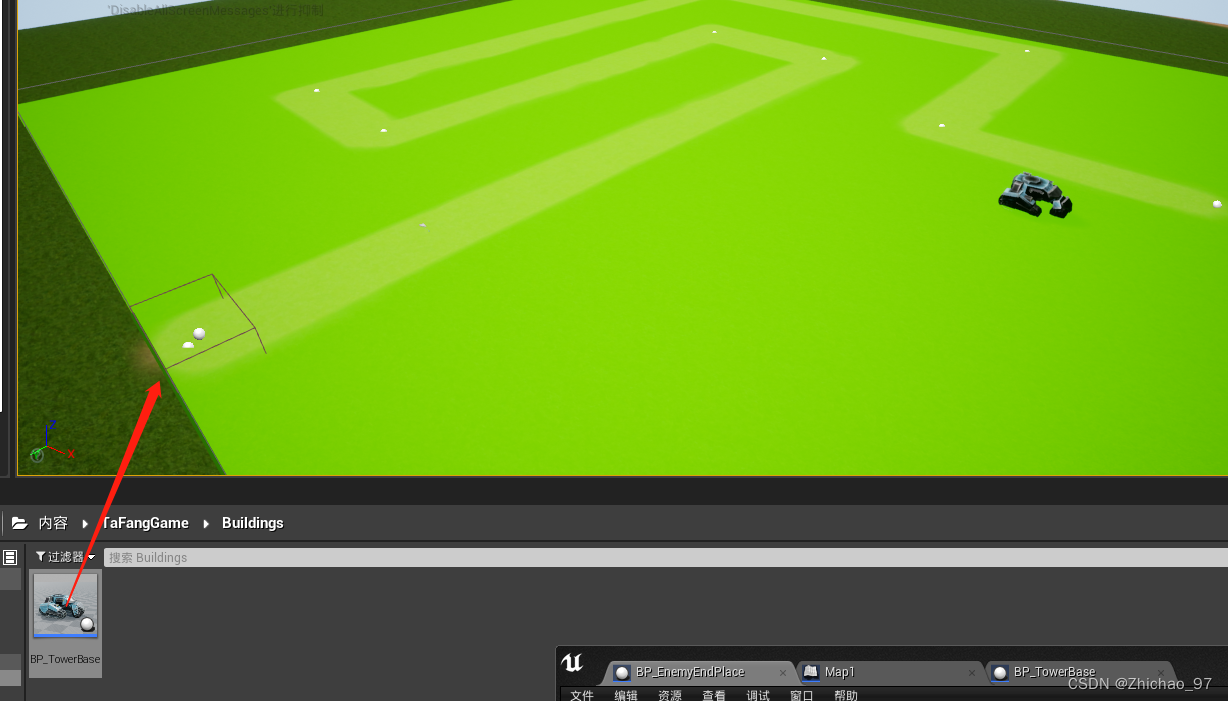Click the Blueprint icon on BP_EnemyEndPlace tab

point(623,672)
